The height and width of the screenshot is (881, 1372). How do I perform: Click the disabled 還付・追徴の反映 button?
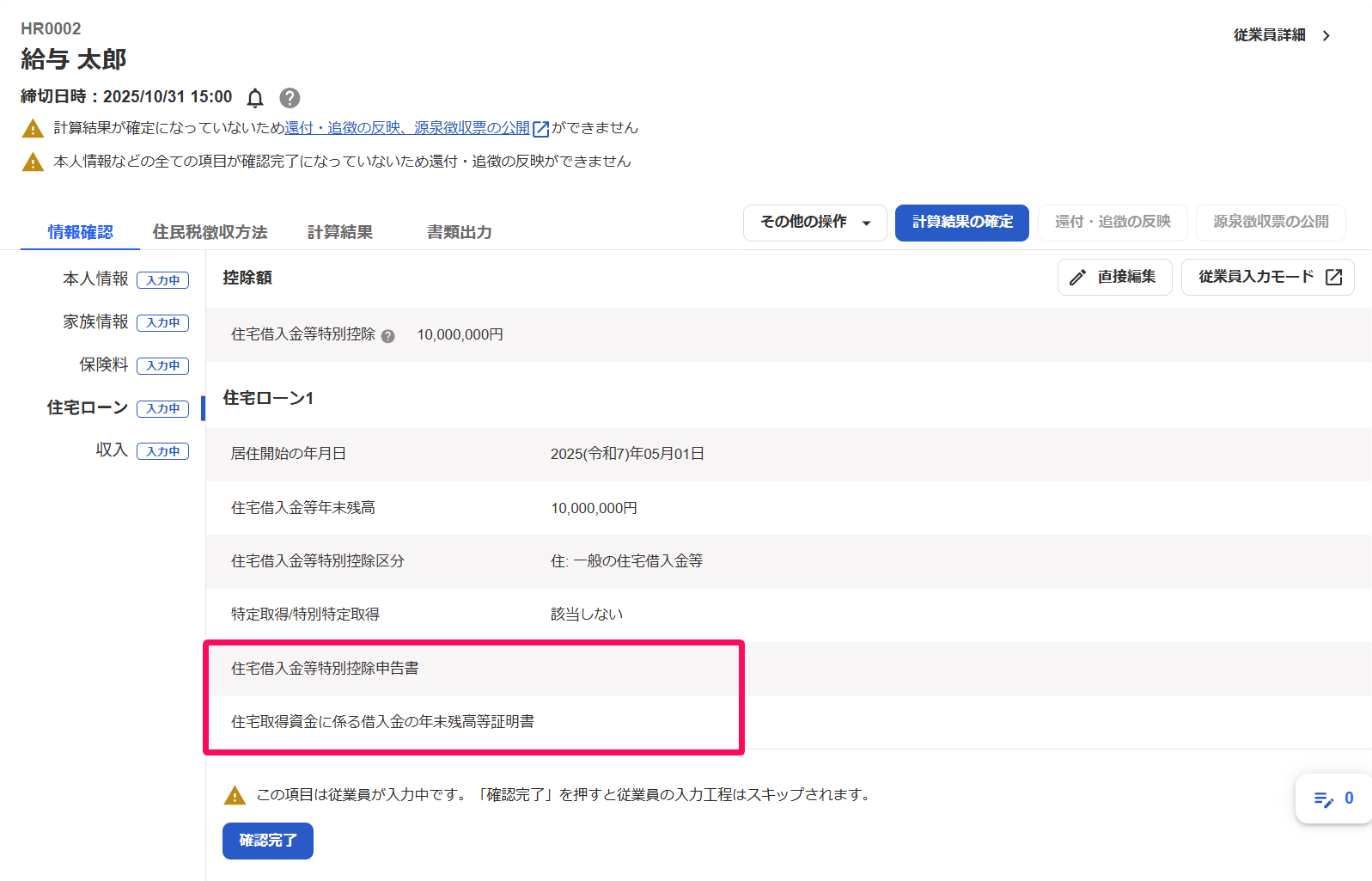coord(1113,223)
